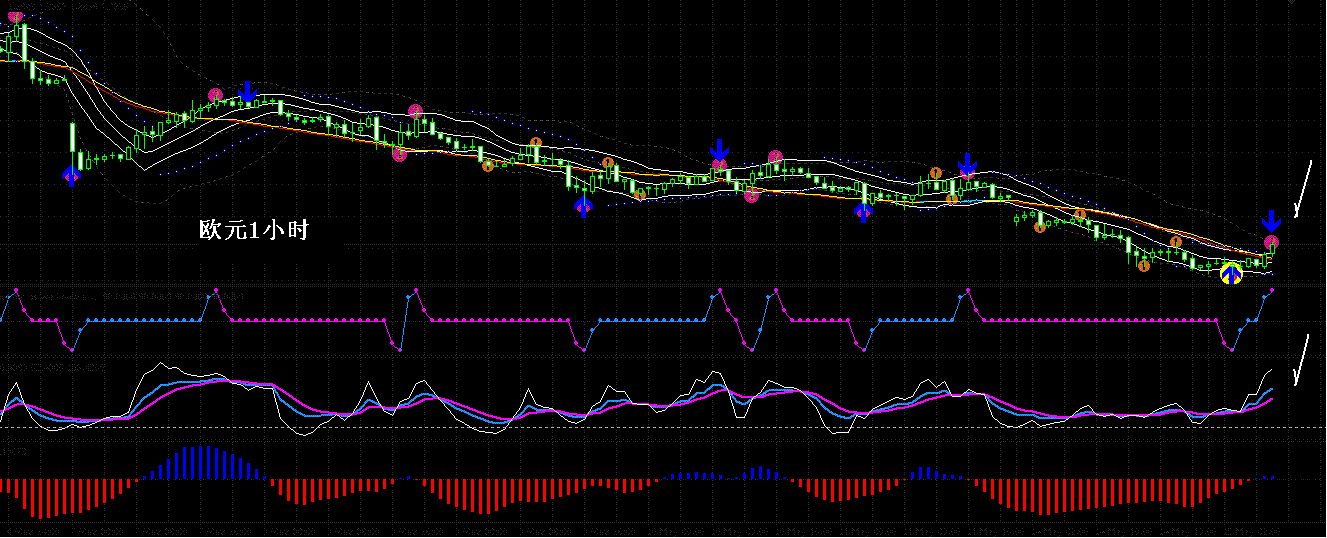The width and height of the screenshot is (1327, 538).
Task: Click the pink circle left of first down arrow
Action: point(215,95)
